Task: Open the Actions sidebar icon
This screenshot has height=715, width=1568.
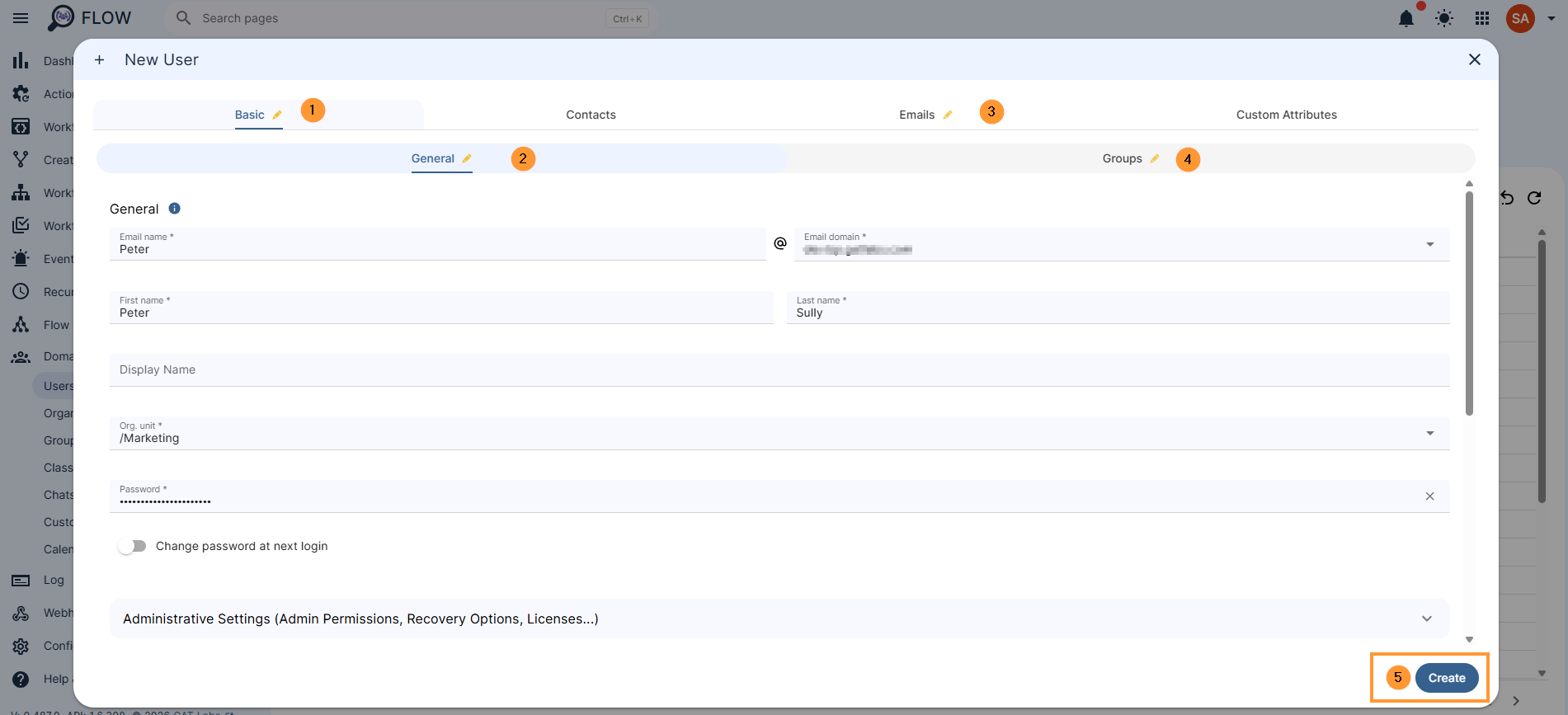Action: 21,94
